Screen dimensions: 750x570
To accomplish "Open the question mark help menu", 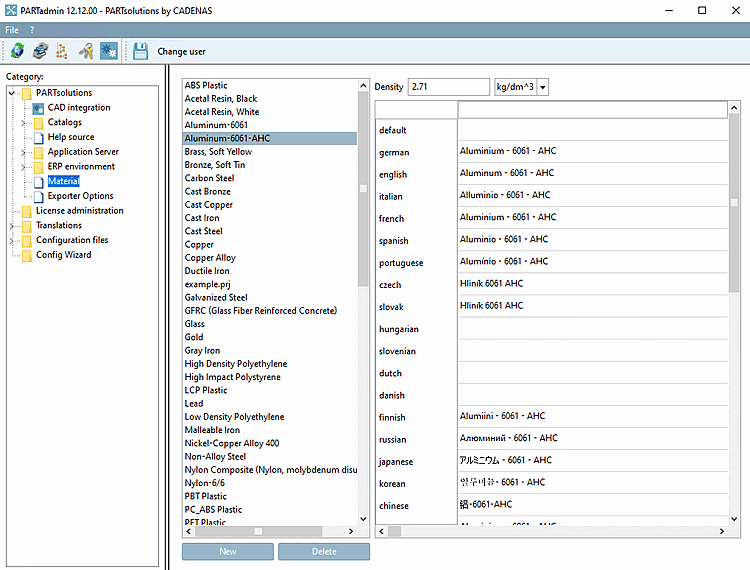I will tap(32, 30).
